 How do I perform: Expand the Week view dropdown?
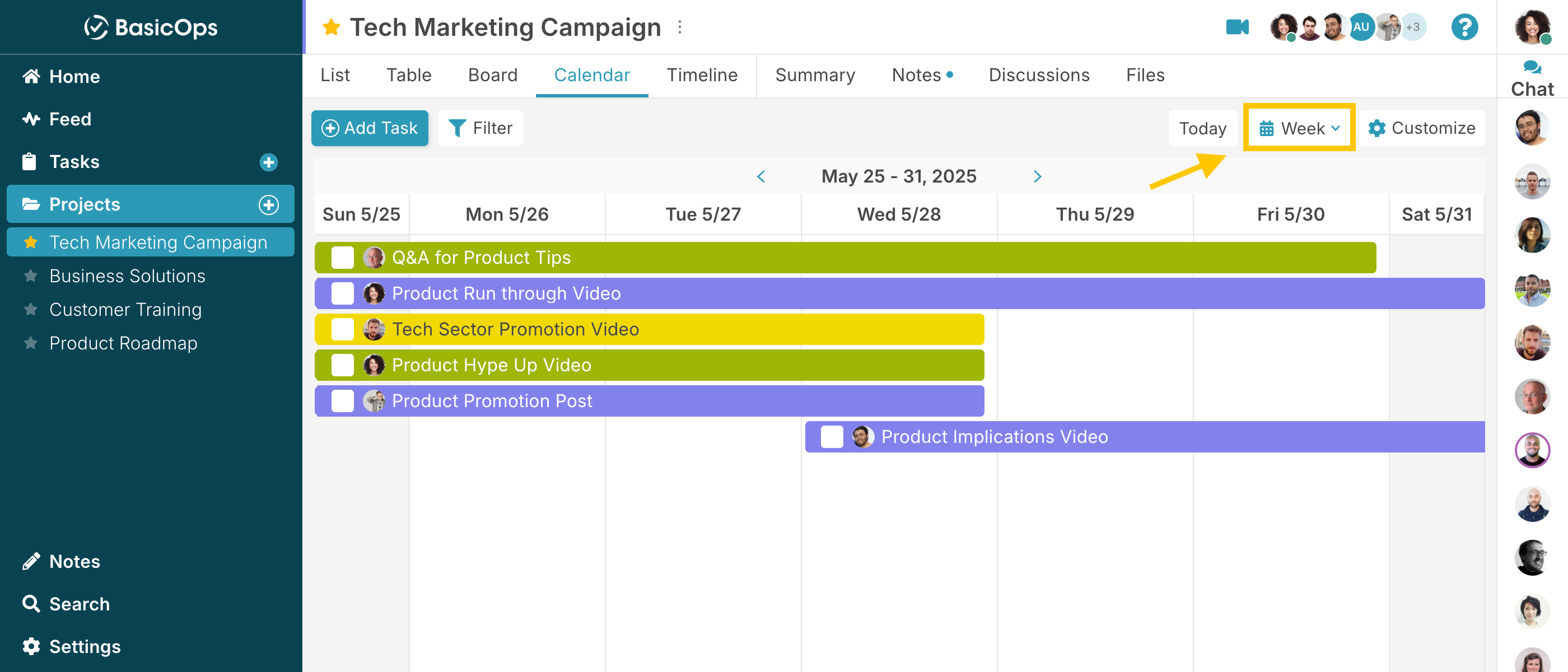(1299, 128)
